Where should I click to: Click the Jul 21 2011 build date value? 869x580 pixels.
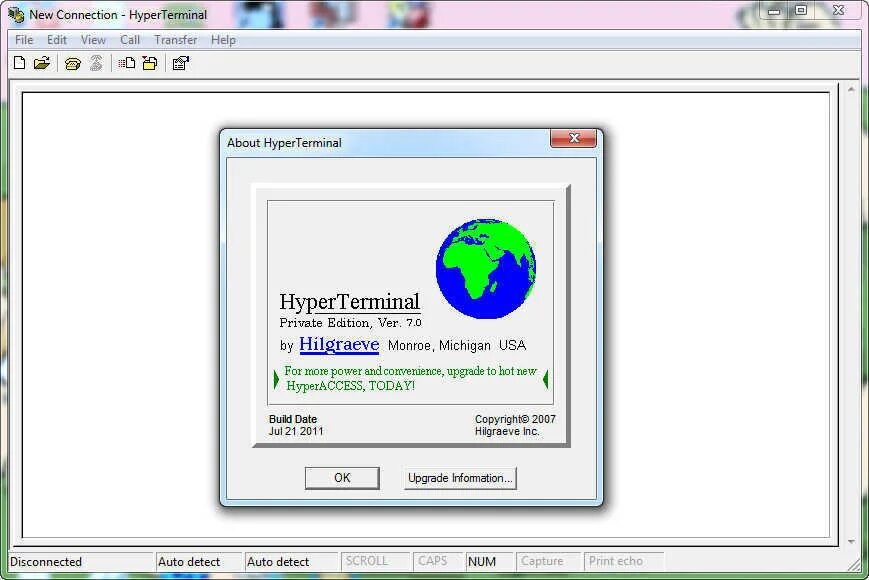(296, 431)
